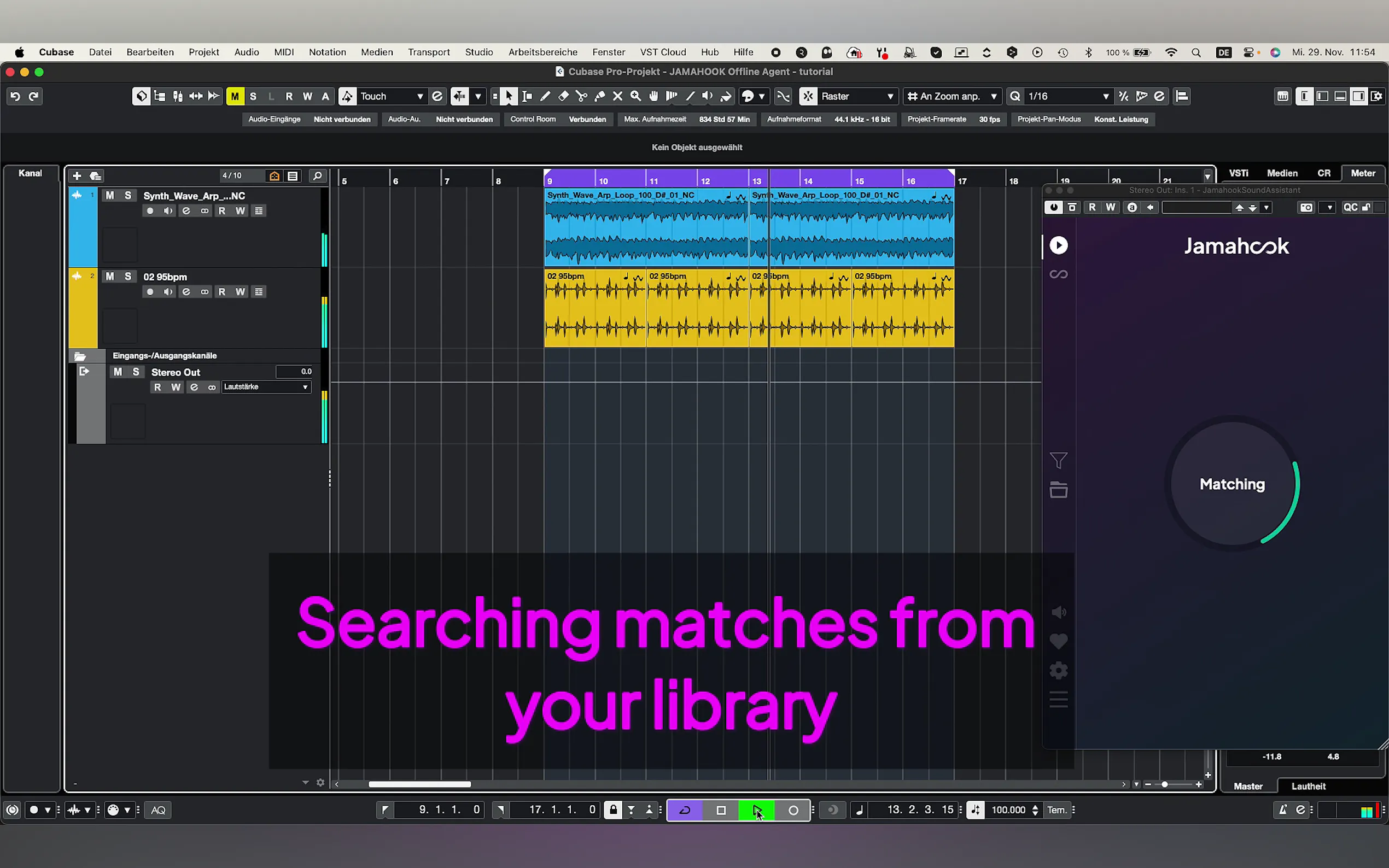Mute the 02 95bpm track

110,277
